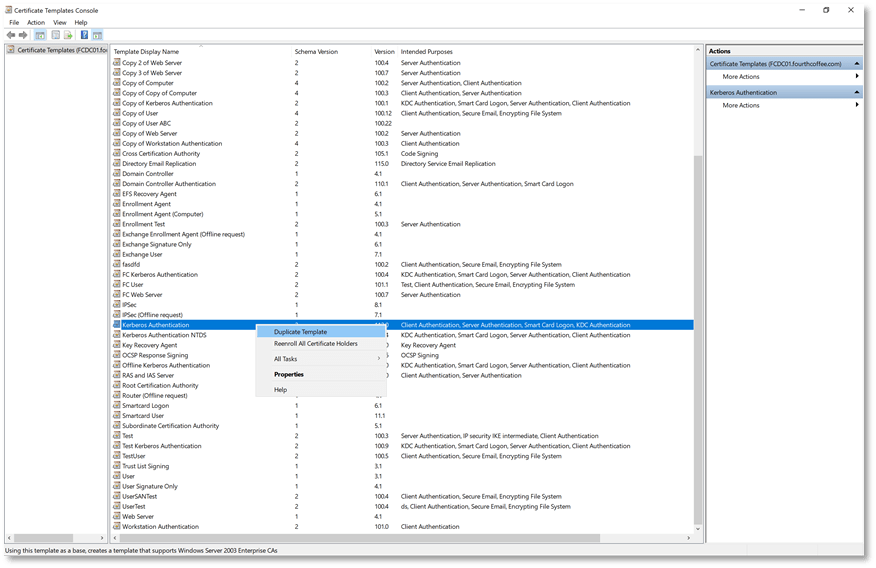Toggle the Show/Hide Console Tree icon
Viewport: 876px width, 568px height.
pos(41,35)
